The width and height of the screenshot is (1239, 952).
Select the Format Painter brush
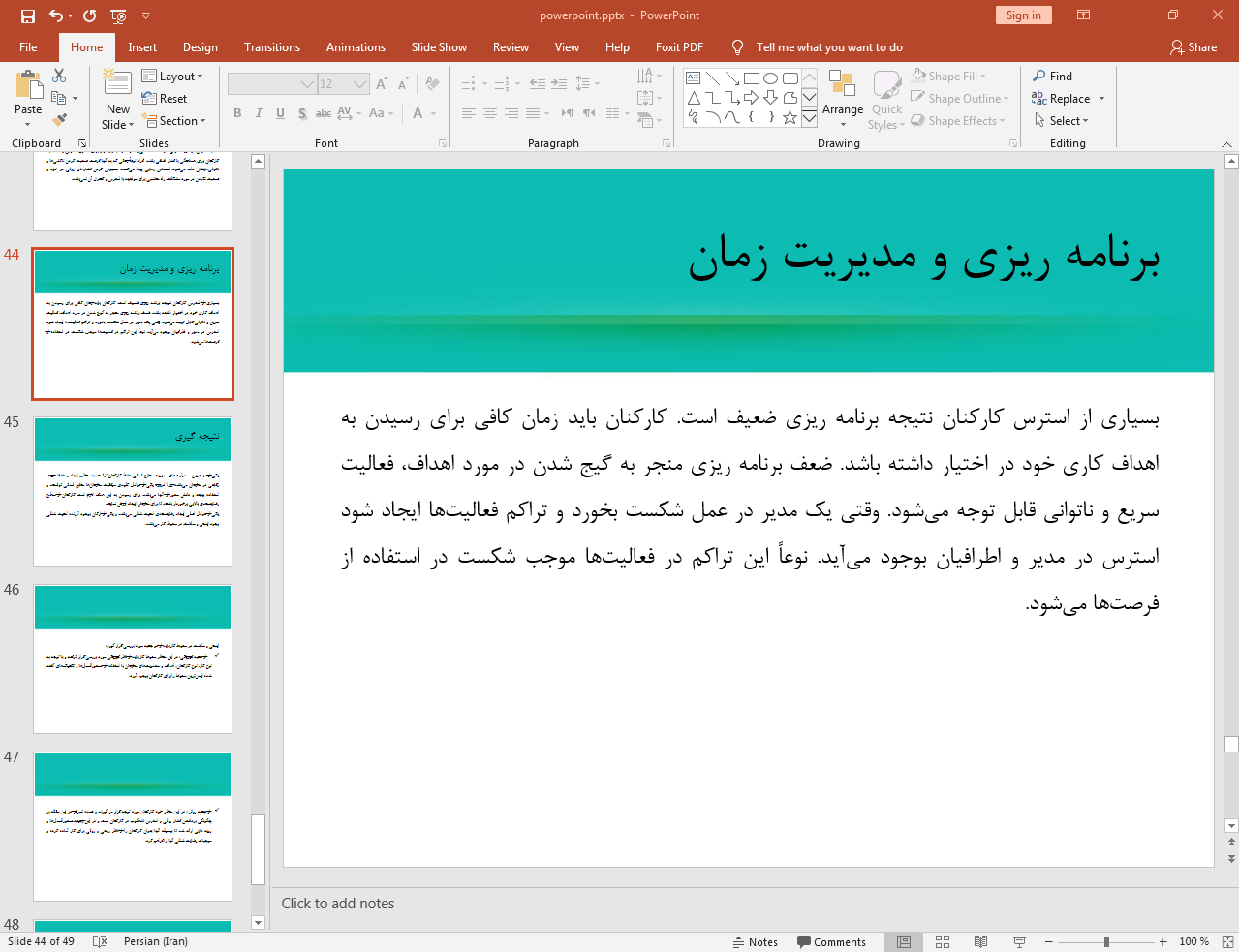(59, 120)
